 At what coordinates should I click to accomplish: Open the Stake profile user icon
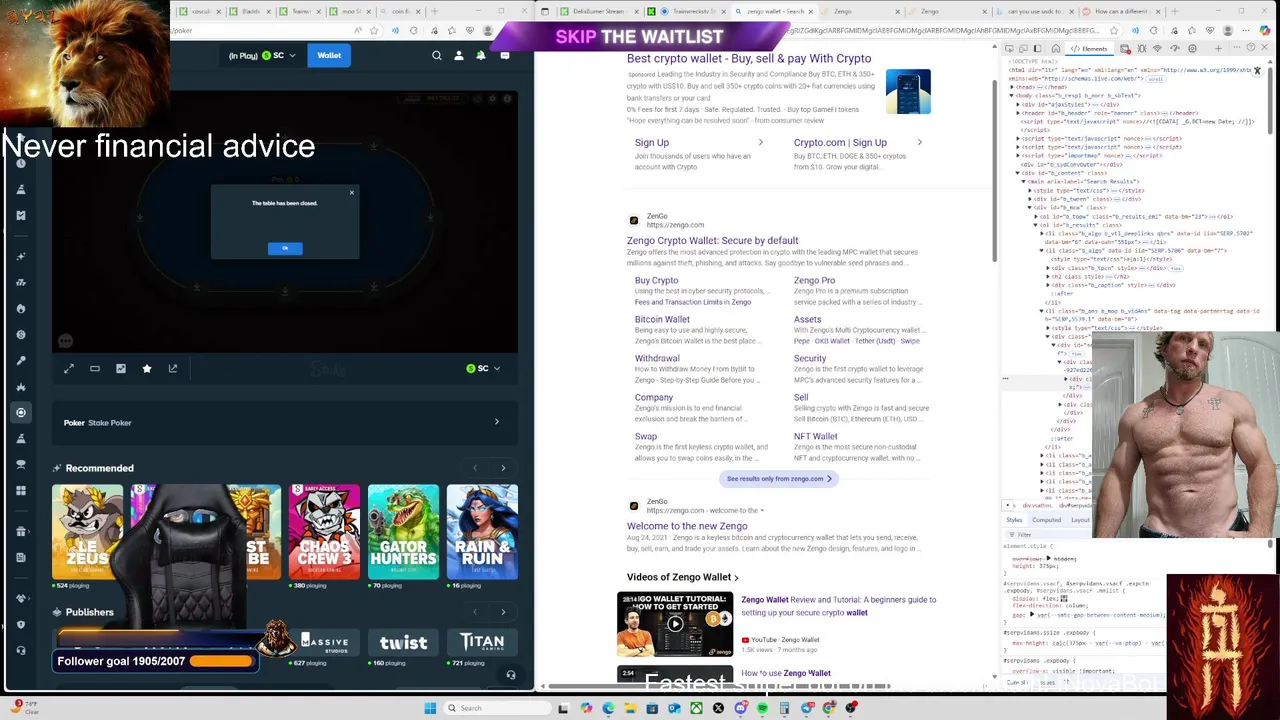pyautogui.click(x=459, y=56)
